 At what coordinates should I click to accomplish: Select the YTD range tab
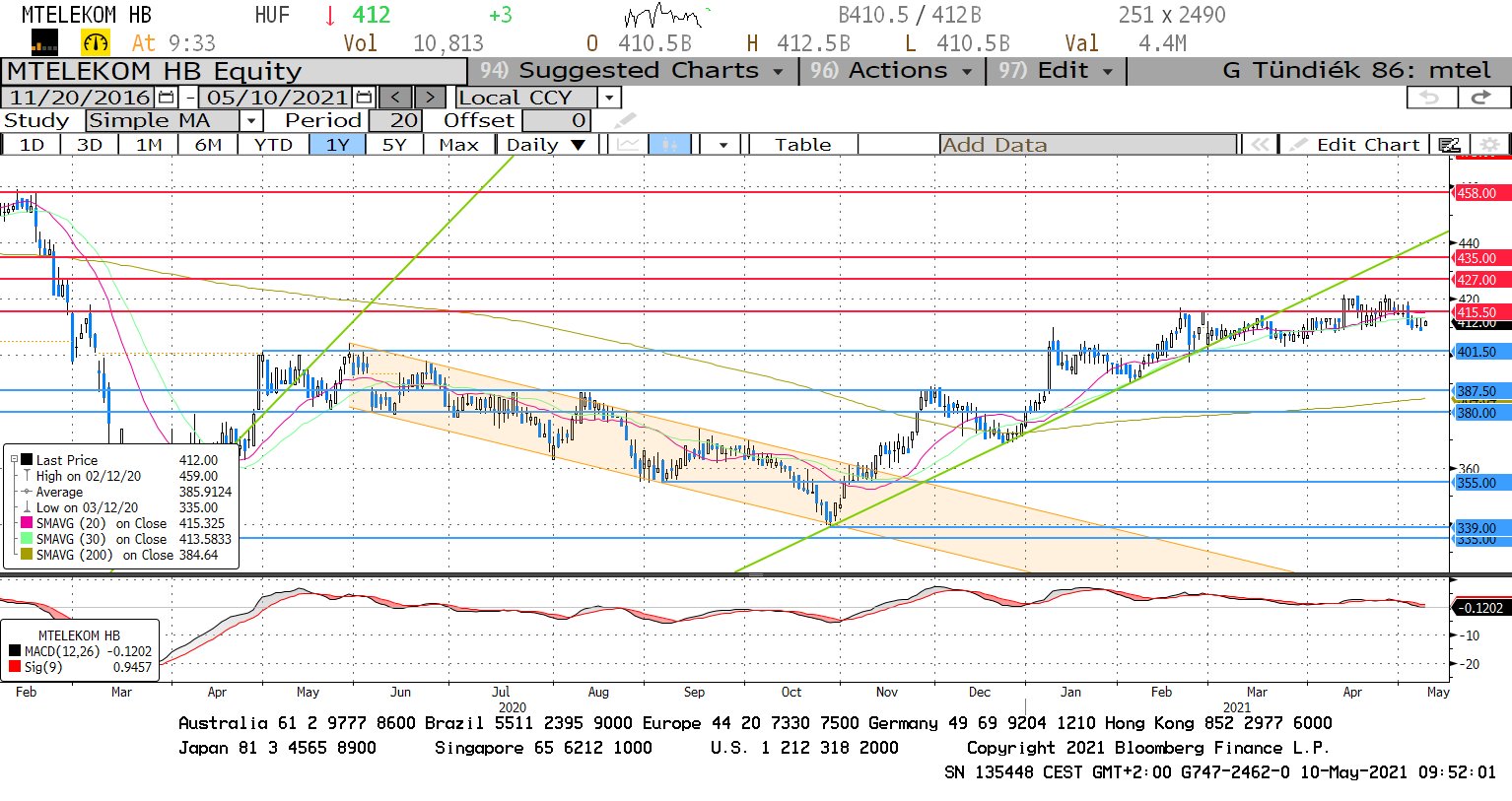click(273, 145)
